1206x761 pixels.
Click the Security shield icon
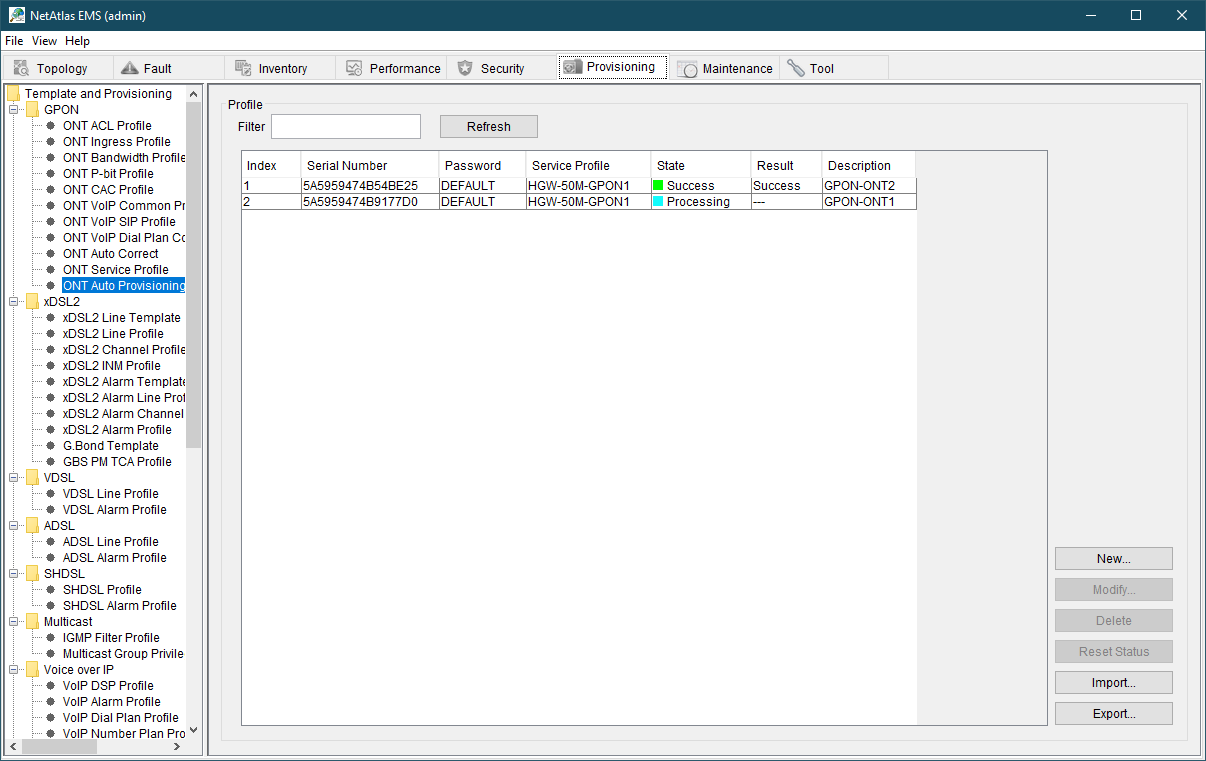[x=465, y=68]
